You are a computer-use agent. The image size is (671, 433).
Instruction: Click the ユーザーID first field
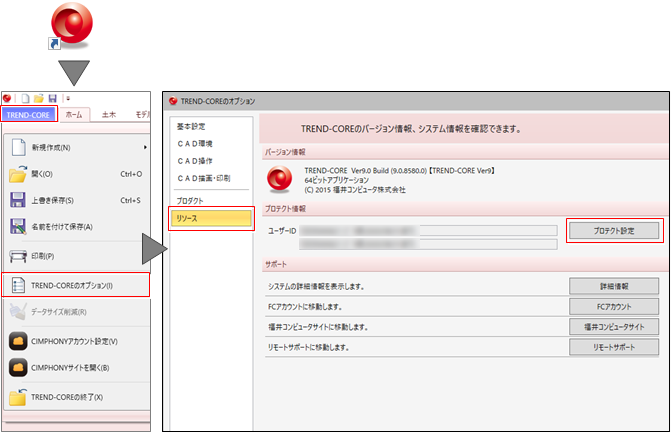click(x=428, y=231)
